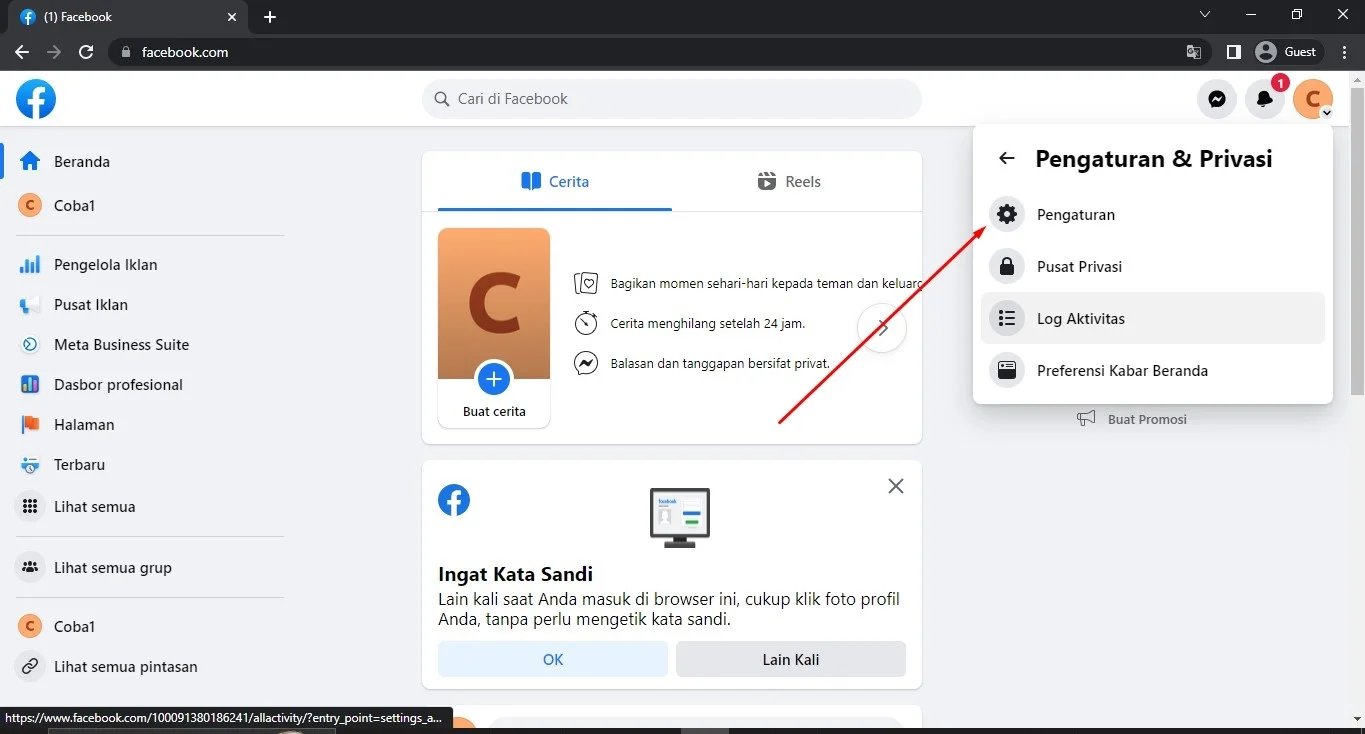This screenshot has width=1365, height=734.
Task: Click the Lihat semua grup people icon
Action: coord(30,567)
